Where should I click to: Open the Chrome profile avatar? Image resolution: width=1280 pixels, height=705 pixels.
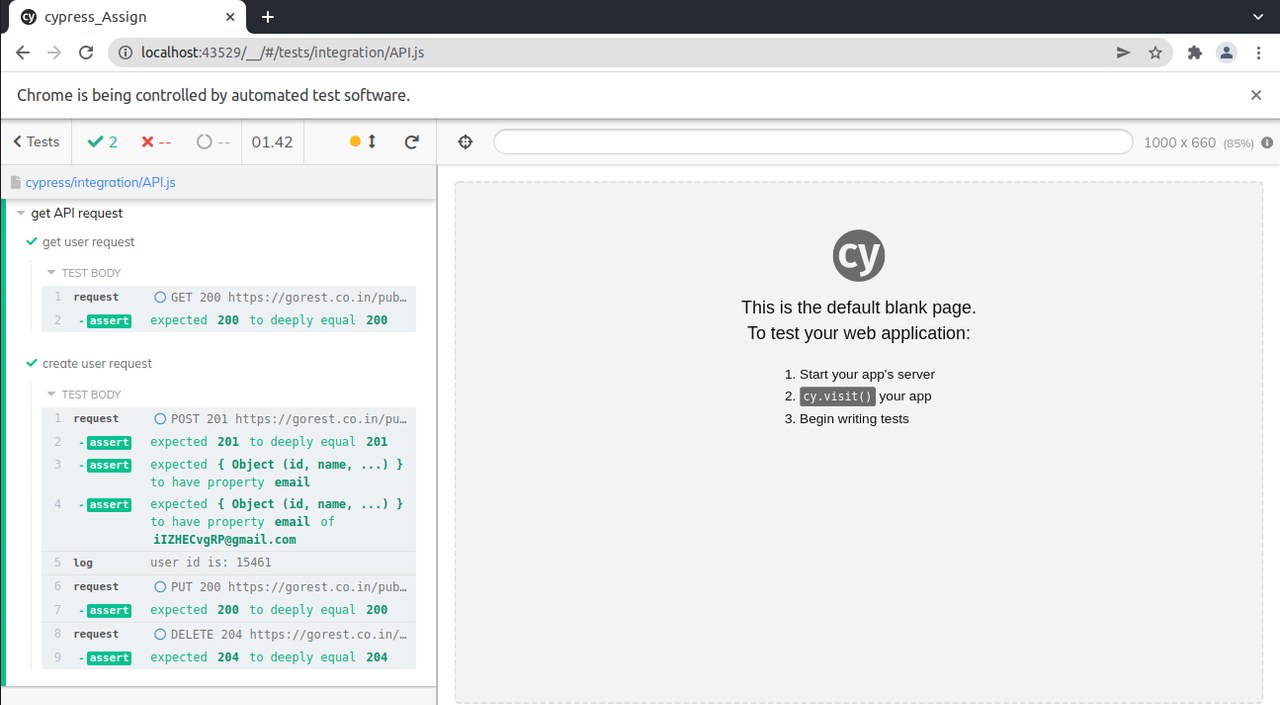tap(1226, 52)
